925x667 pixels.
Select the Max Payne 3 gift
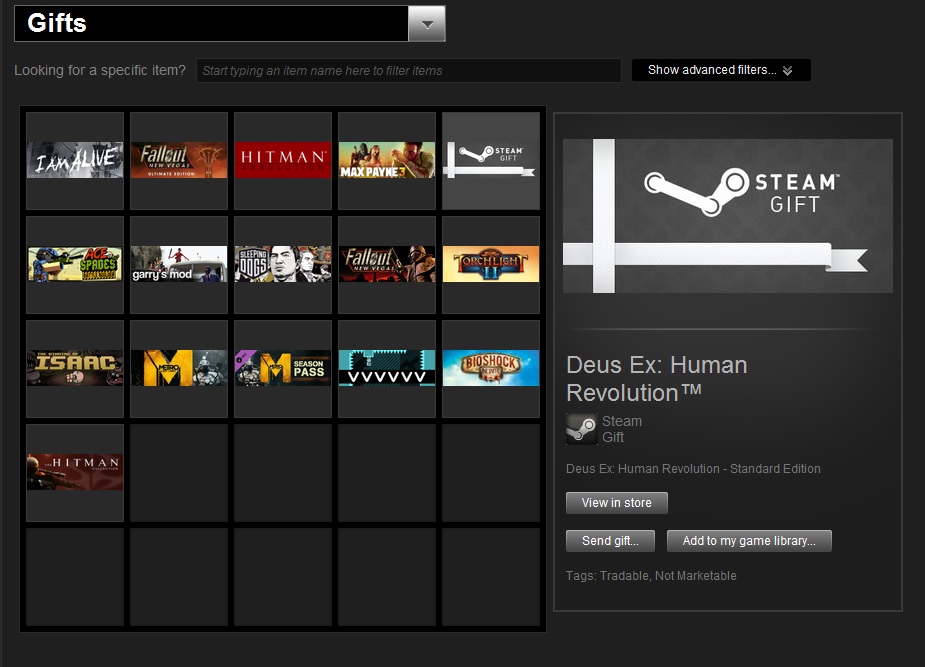click(387, 160)
